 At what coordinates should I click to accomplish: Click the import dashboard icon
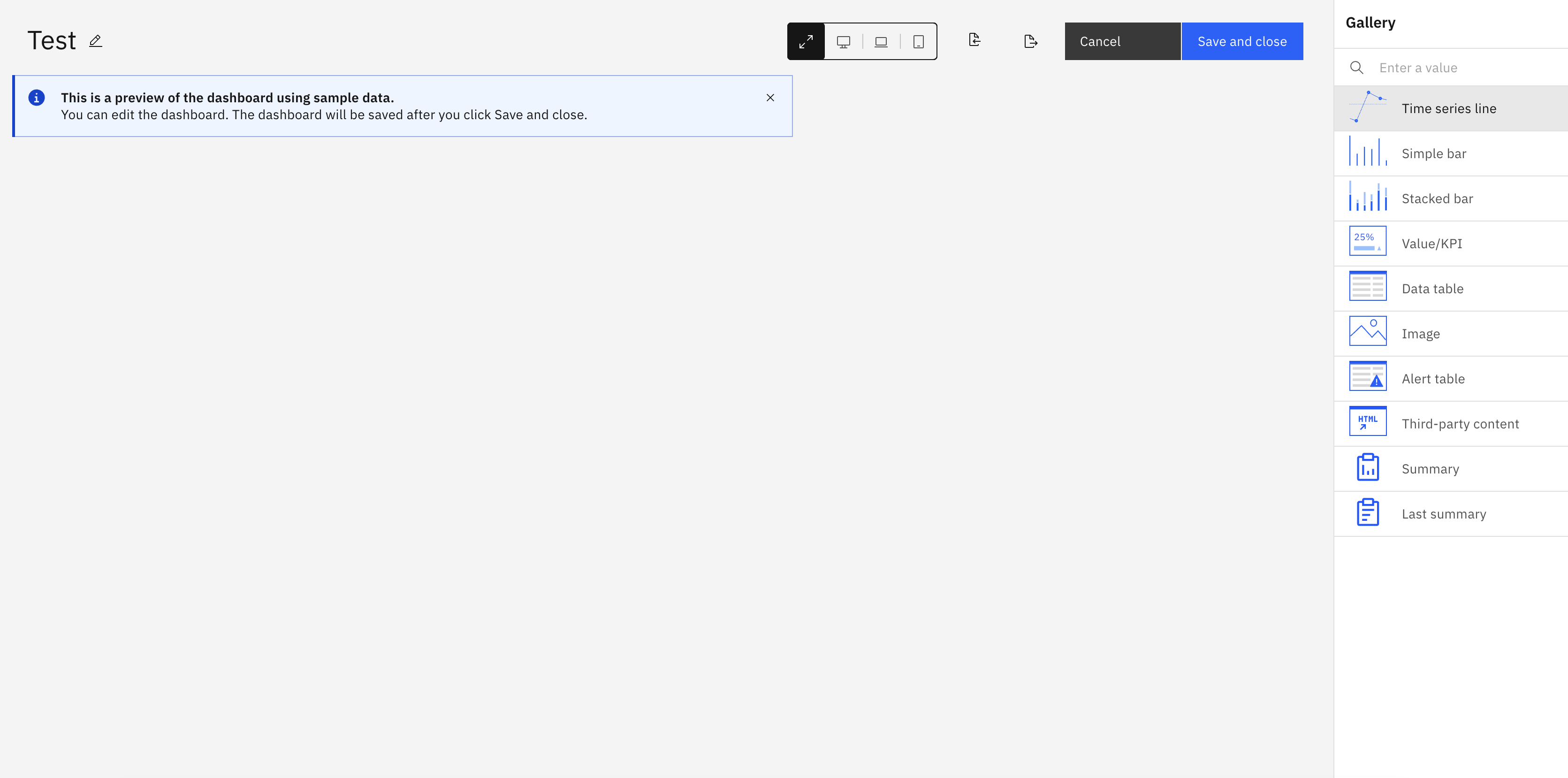click(x=974, y=40)
